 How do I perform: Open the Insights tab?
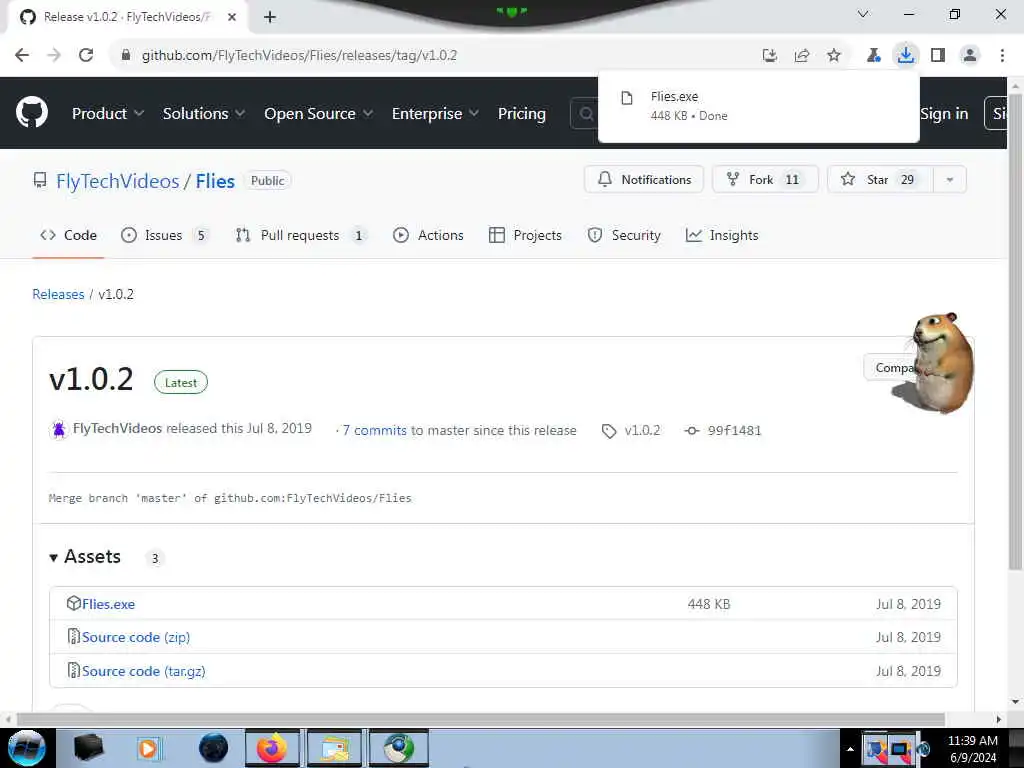click(722, 235)
